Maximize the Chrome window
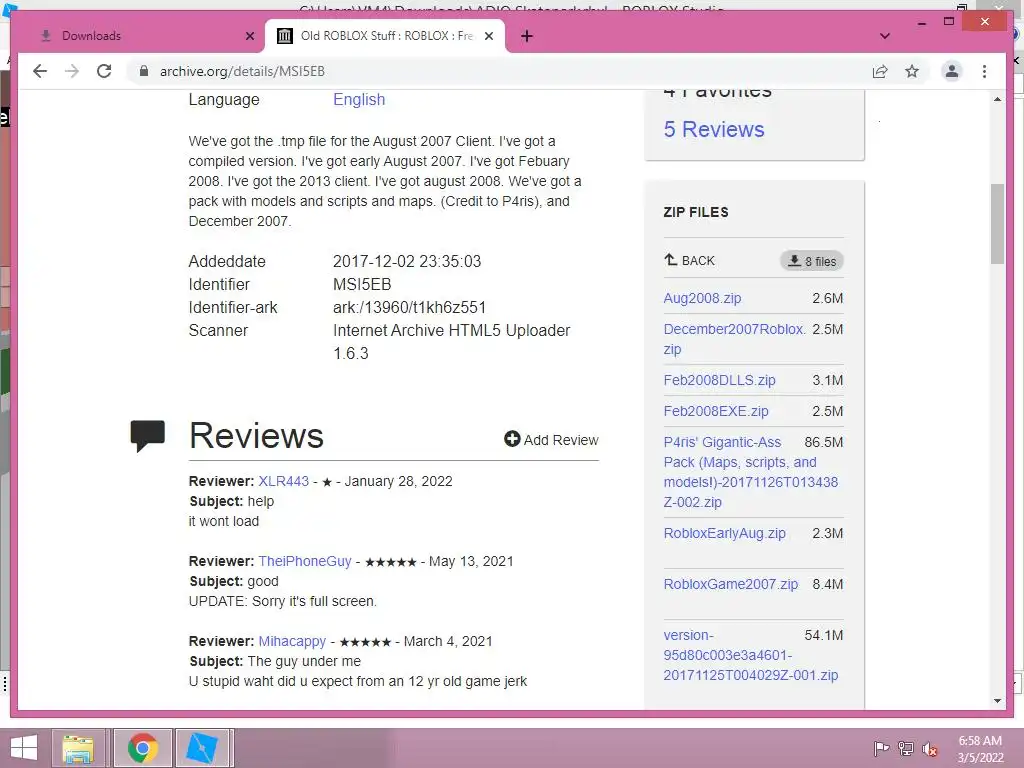The width and height of the screenshot is (1024, 768). coord(949,22)
